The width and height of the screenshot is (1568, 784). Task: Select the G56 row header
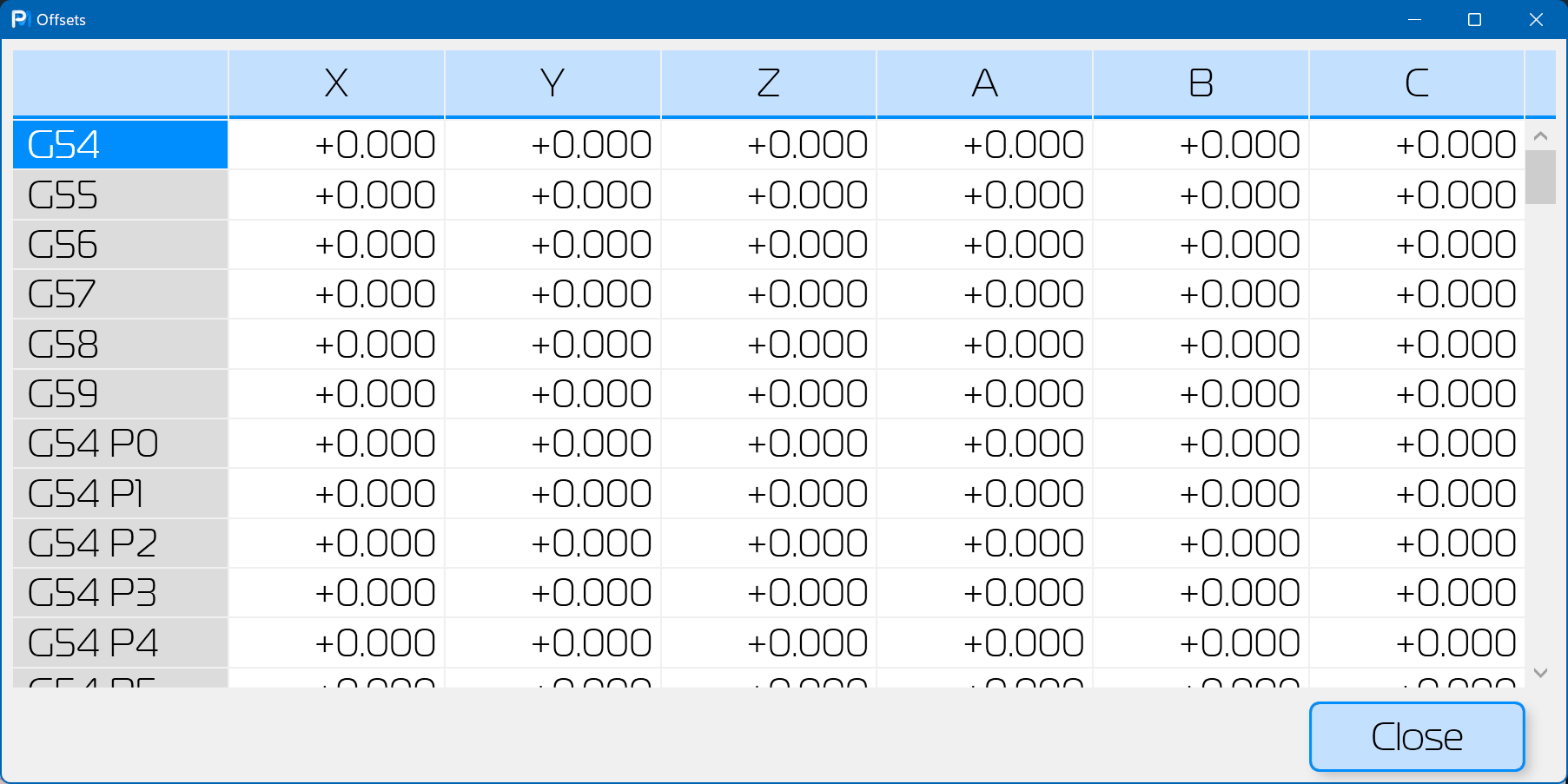(120, 244)
